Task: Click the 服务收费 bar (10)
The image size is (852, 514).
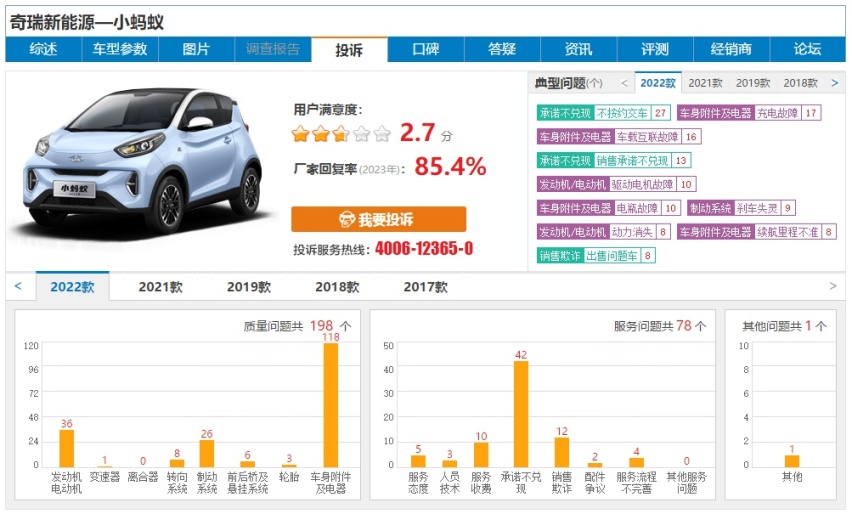Action: (x=481, y=455)
